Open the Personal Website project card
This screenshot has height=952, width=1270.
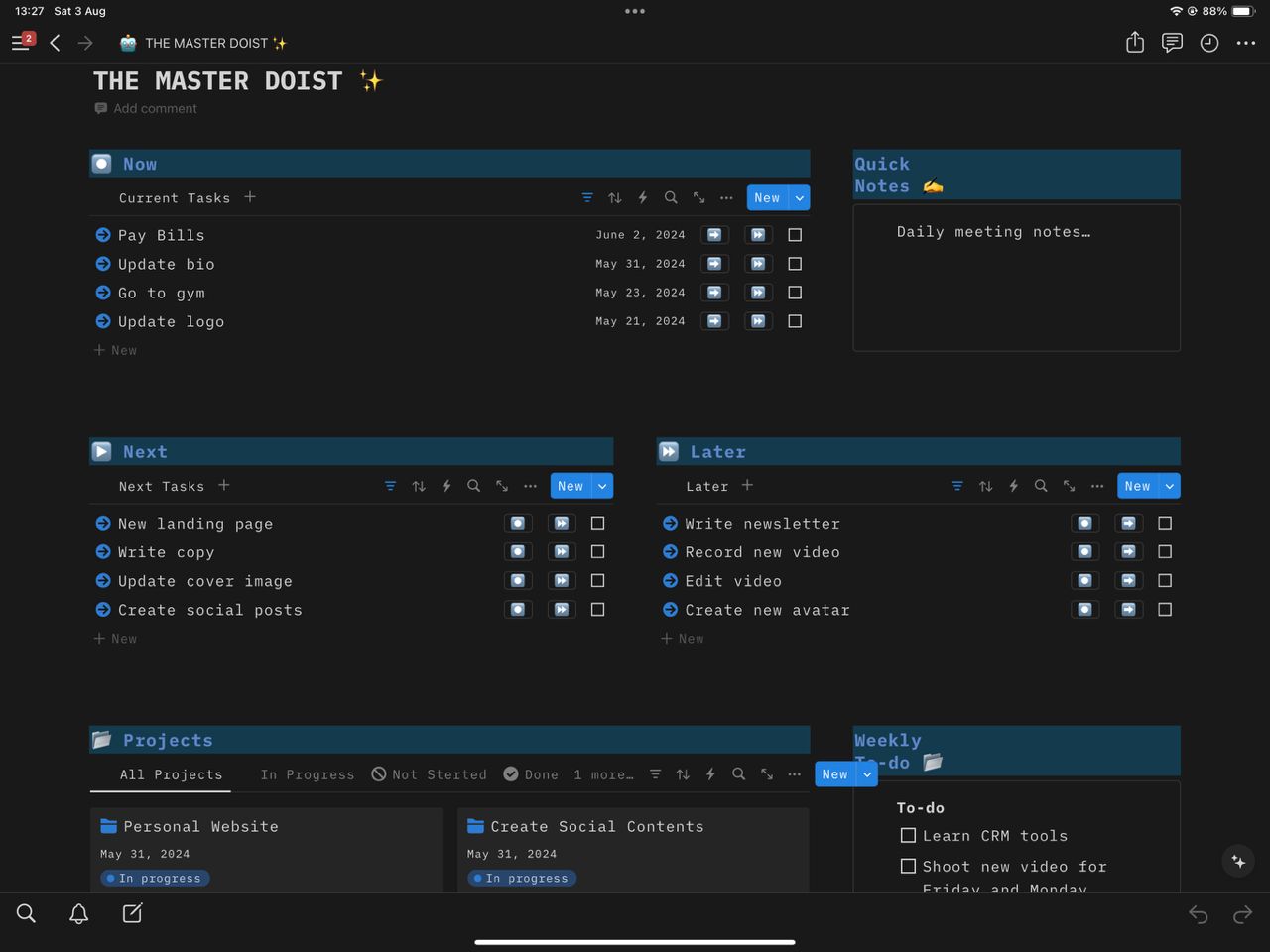tap(266, 850)
